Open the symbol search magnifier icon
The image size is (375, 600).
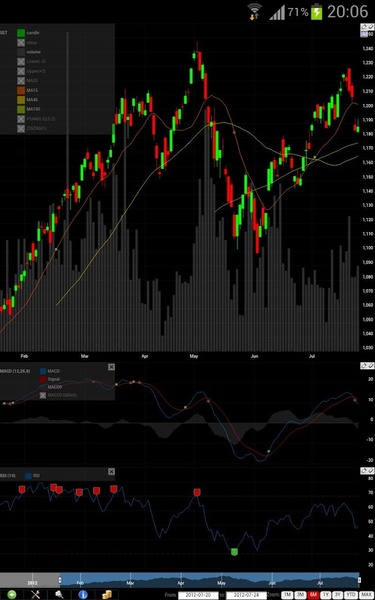[x=59, y=595]
